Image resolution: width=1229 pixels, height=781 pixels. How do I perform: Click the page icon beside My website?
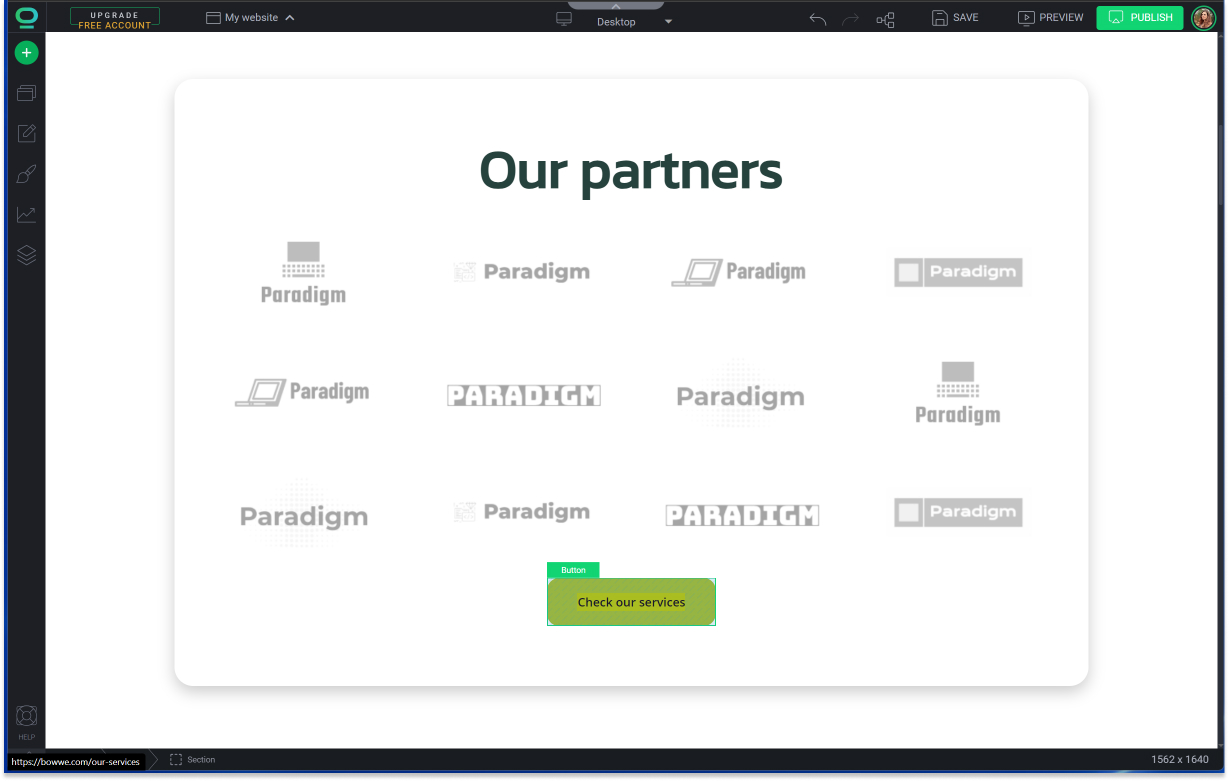[x=213, y=18]
